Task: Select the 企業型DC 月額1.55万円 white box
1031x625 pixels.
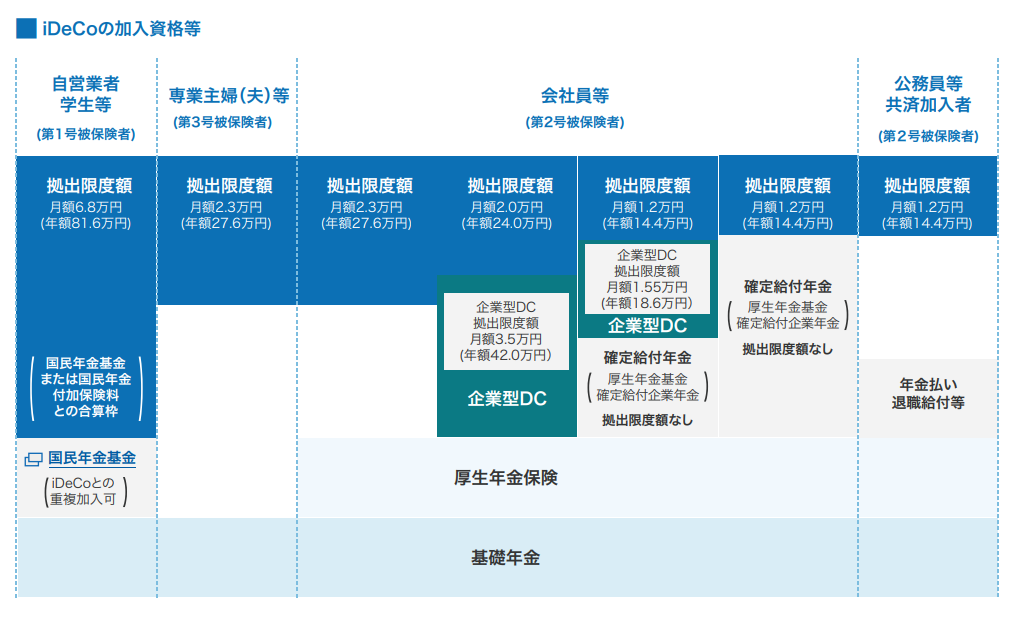Action: point(647,278)
